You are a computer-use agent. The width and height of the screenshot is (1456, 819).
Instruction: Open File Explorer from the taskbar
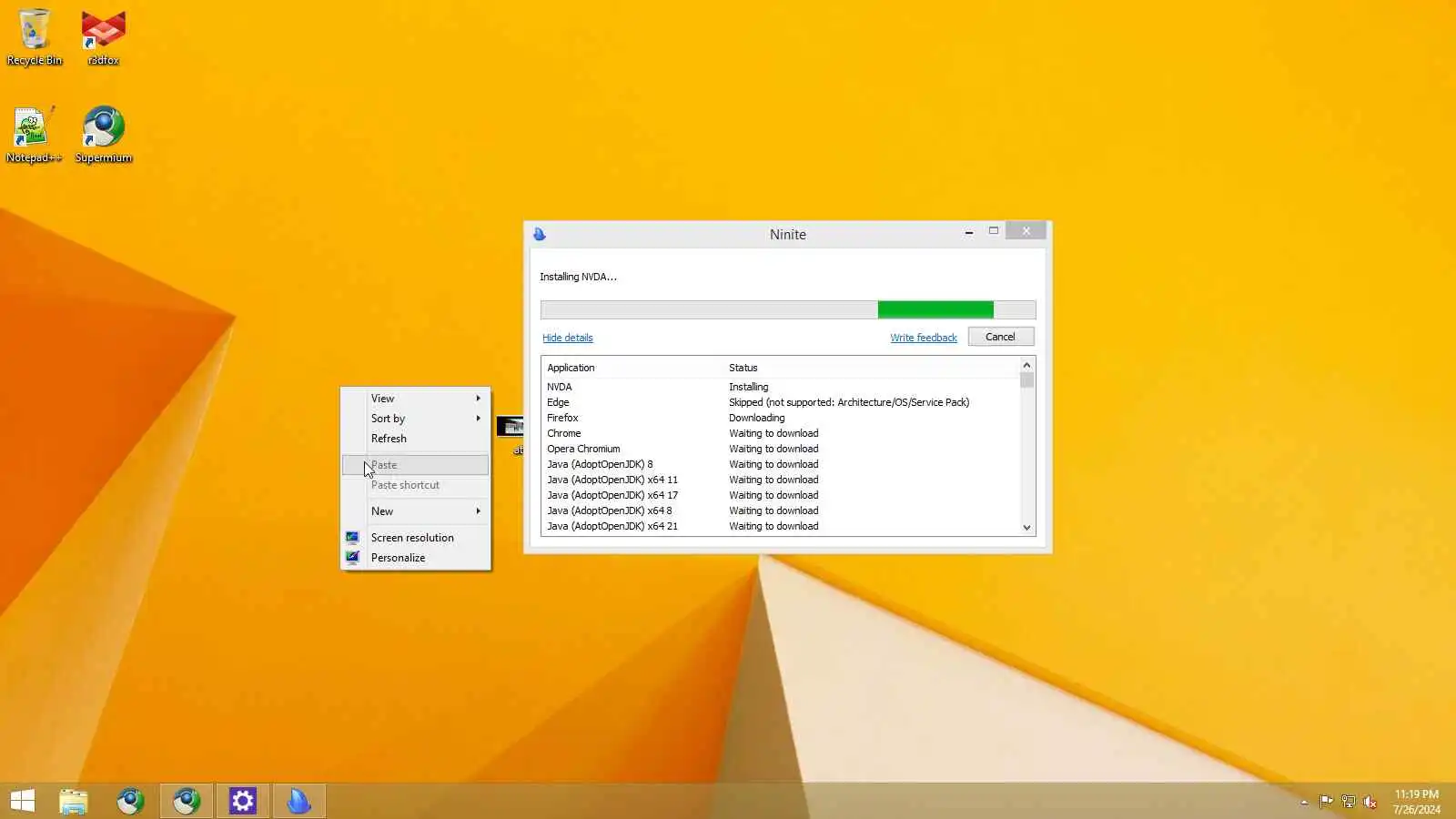[74, 801]
